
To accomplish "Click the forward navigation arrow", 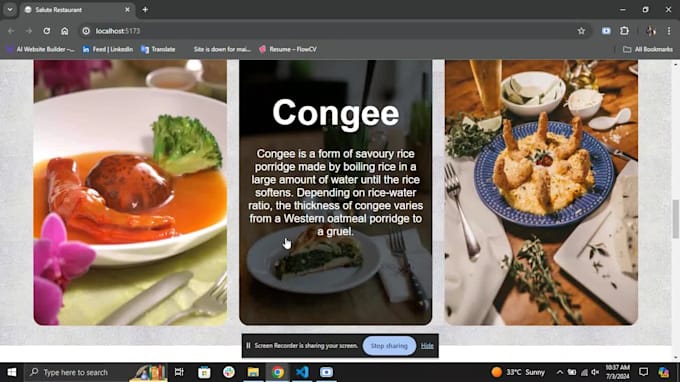I will 29,31.
